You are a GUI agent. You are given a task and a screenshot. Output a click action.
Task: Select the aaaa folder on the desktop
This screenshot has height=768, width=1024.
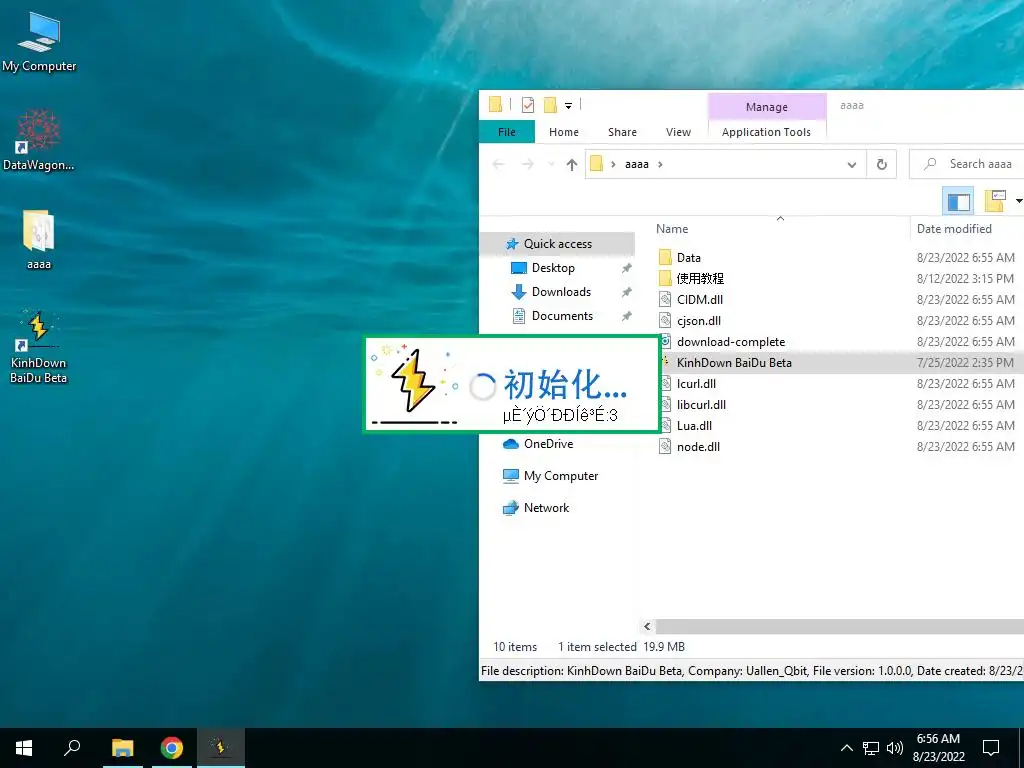[39, 239]
